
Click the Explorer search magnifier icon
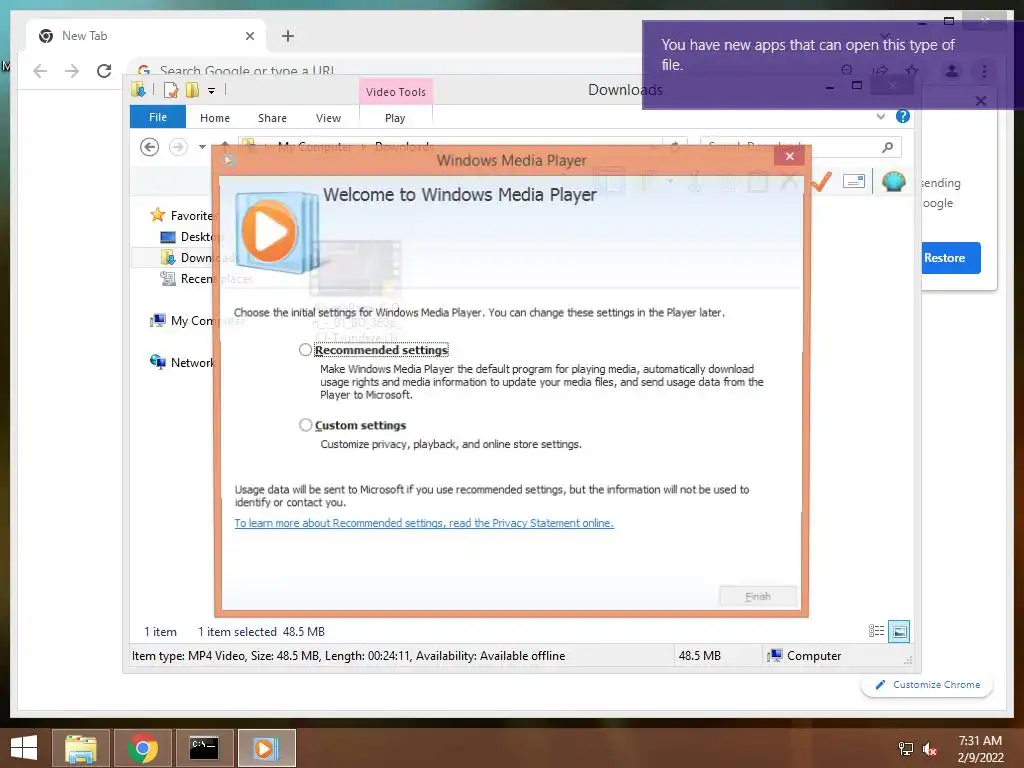(888, 148)
